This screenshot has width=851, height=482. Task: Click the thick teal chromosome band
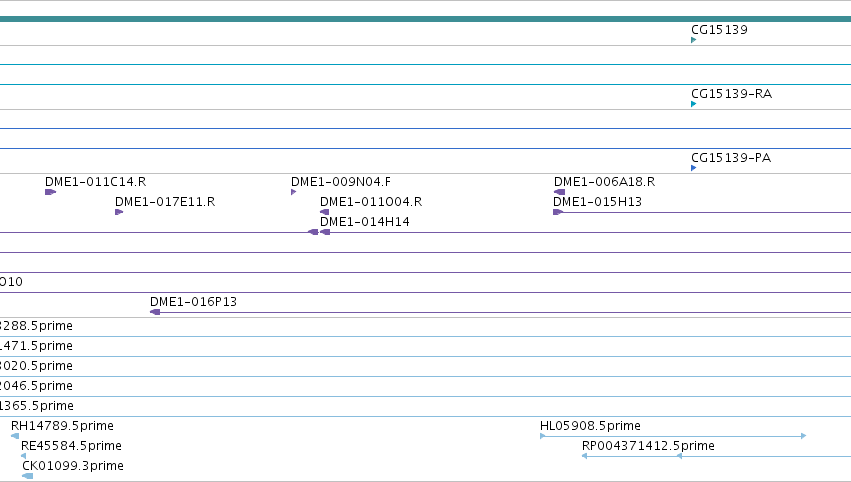click(x=426, y=19)
